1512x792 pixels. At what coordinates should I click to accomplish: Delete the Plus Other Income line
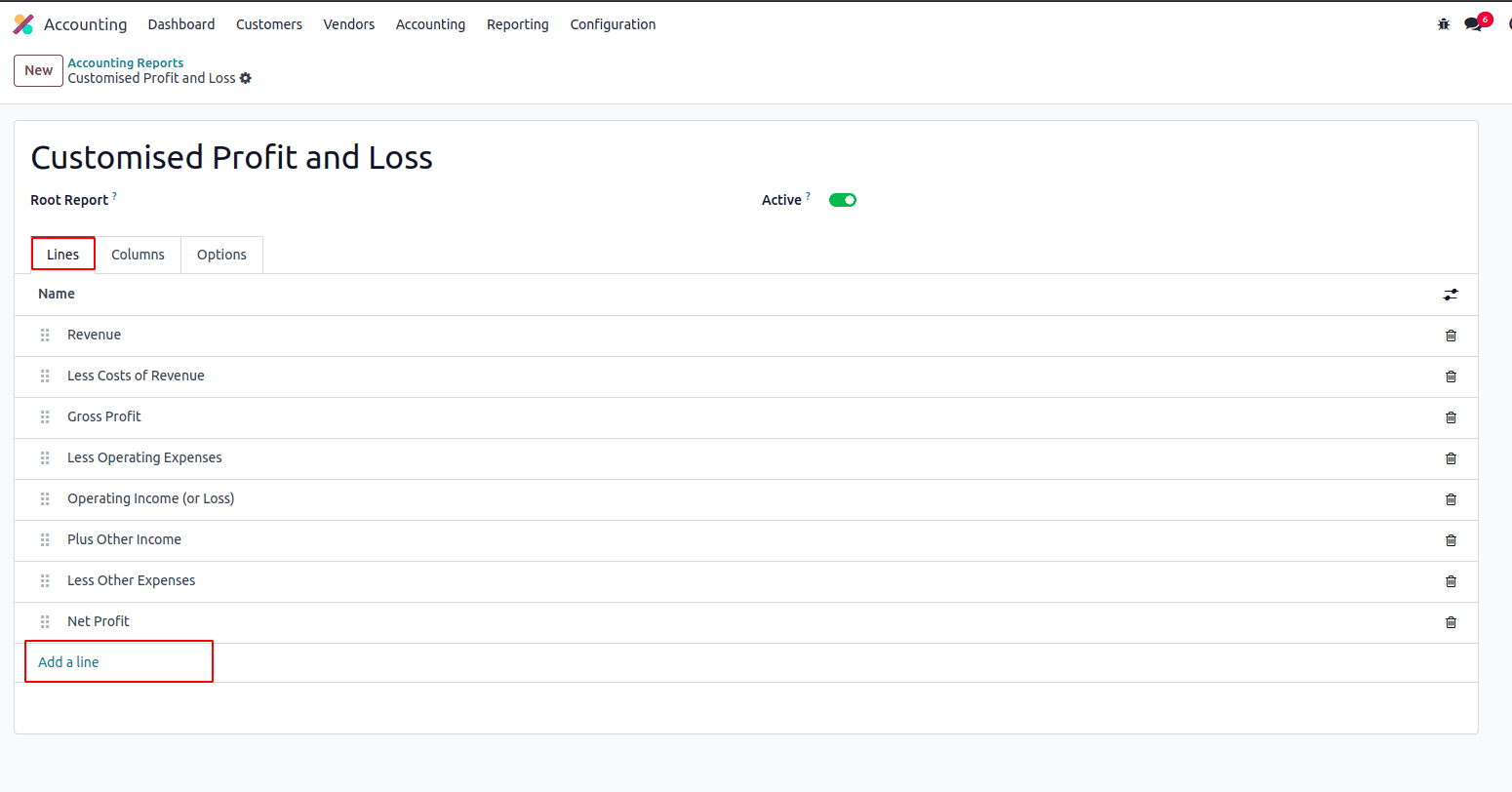point(1451,540)
